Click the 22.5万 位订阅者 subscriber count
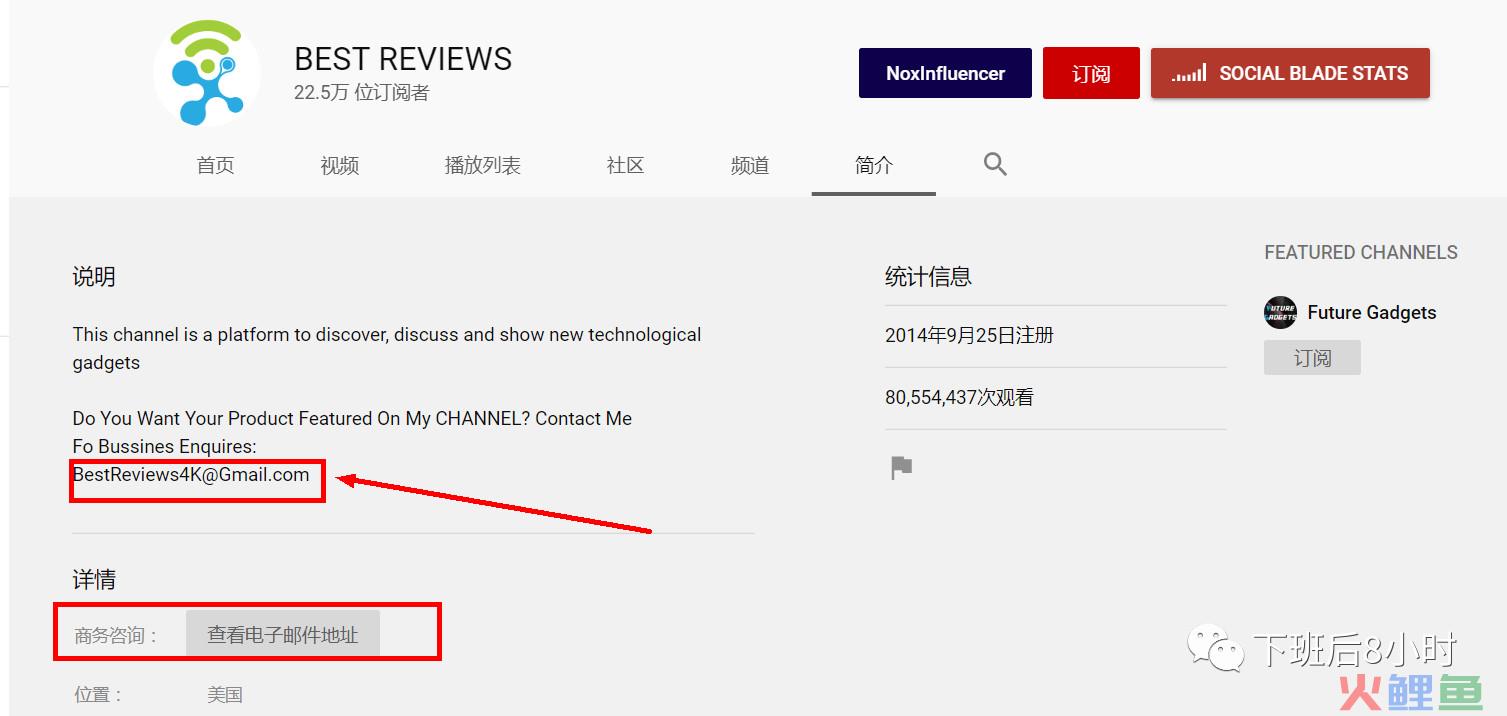The width and height of the screenshot is (1507, 716). click(x=361, y=93)
